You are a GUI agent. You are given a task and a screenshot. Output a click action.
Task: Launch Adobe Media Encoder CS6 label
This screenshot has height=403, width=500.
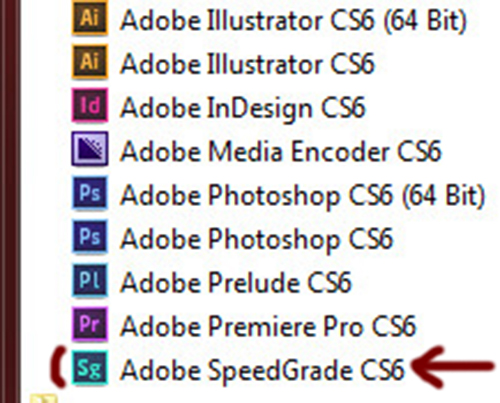tap(281, 151)
